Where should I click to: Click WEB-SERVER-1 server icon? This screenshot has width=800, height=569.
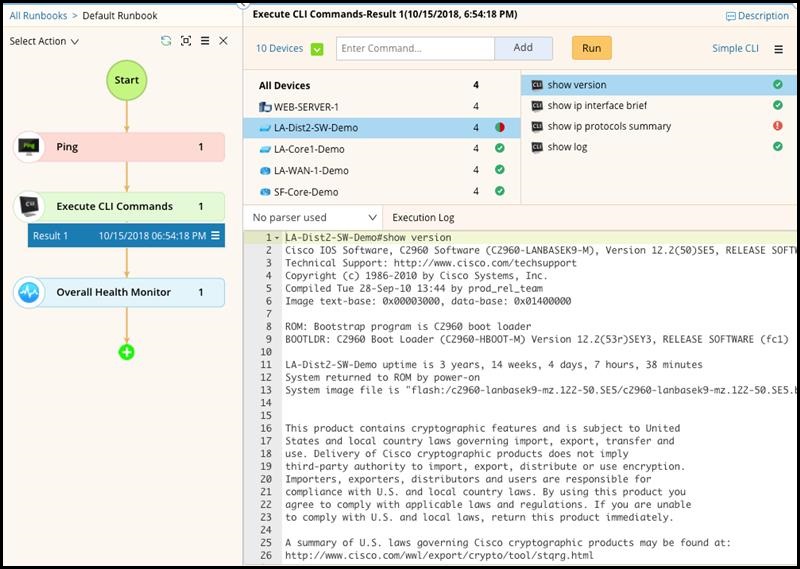click(x=265, y=107)
